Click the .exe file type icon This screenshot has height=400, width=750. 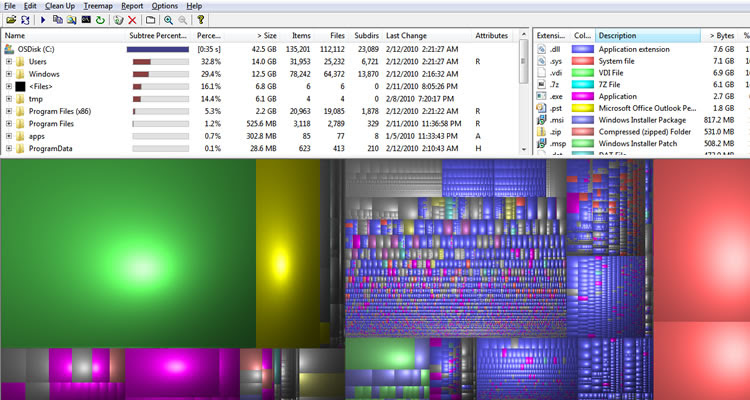(541, 96)
